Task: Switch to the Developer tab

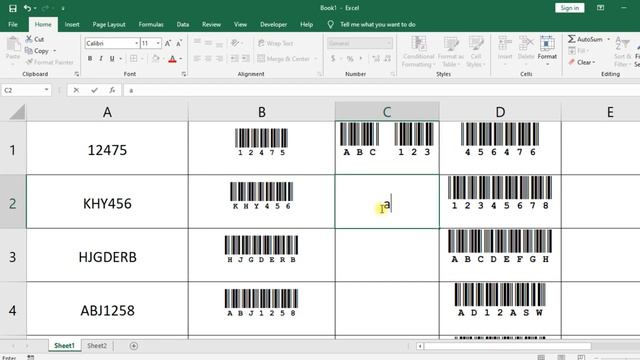Action: pyautogui.click(x=273, y=24)
